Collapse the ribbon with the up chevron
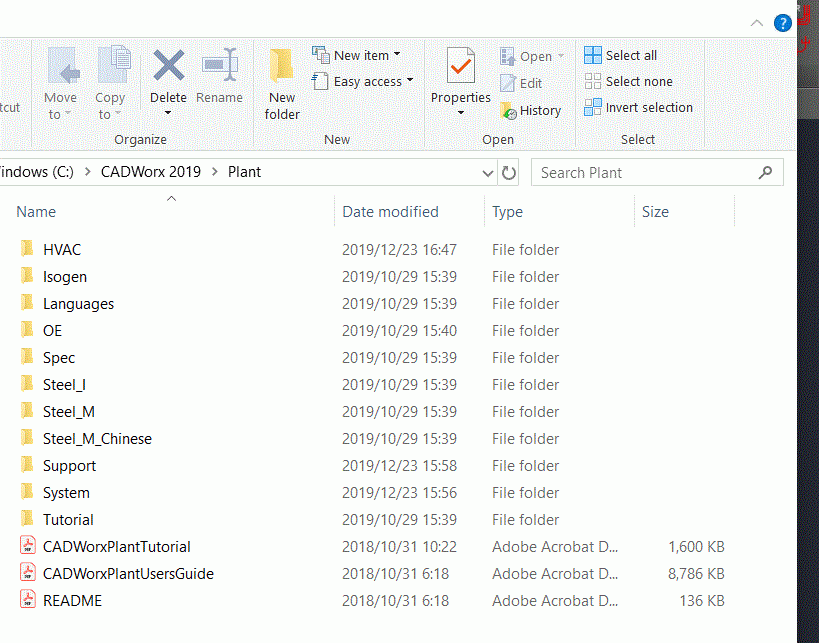This screenshot has width=819, height=643. [757, 23]
